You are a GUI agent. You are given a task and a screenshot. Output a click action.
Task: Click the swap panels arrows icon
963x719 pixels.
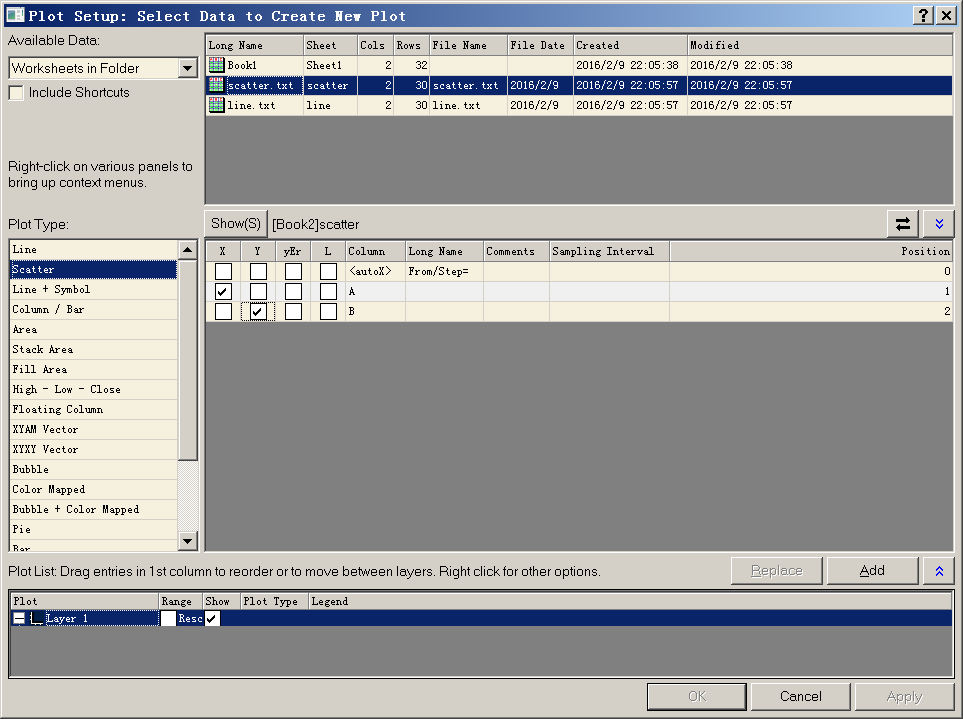click(x=903, y=223)
